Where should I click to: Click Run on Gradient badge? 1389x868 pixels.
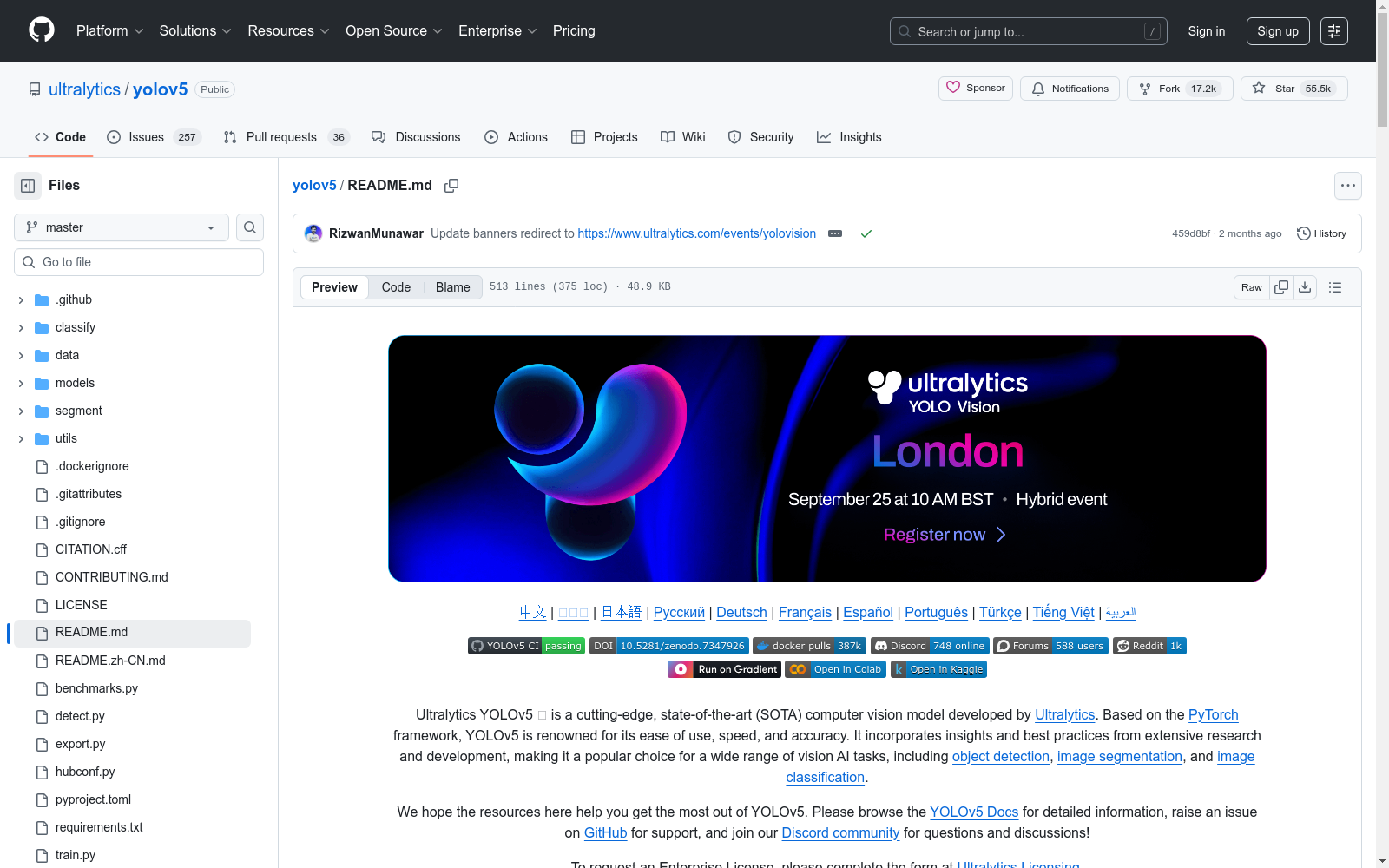[x=724, y=669]
